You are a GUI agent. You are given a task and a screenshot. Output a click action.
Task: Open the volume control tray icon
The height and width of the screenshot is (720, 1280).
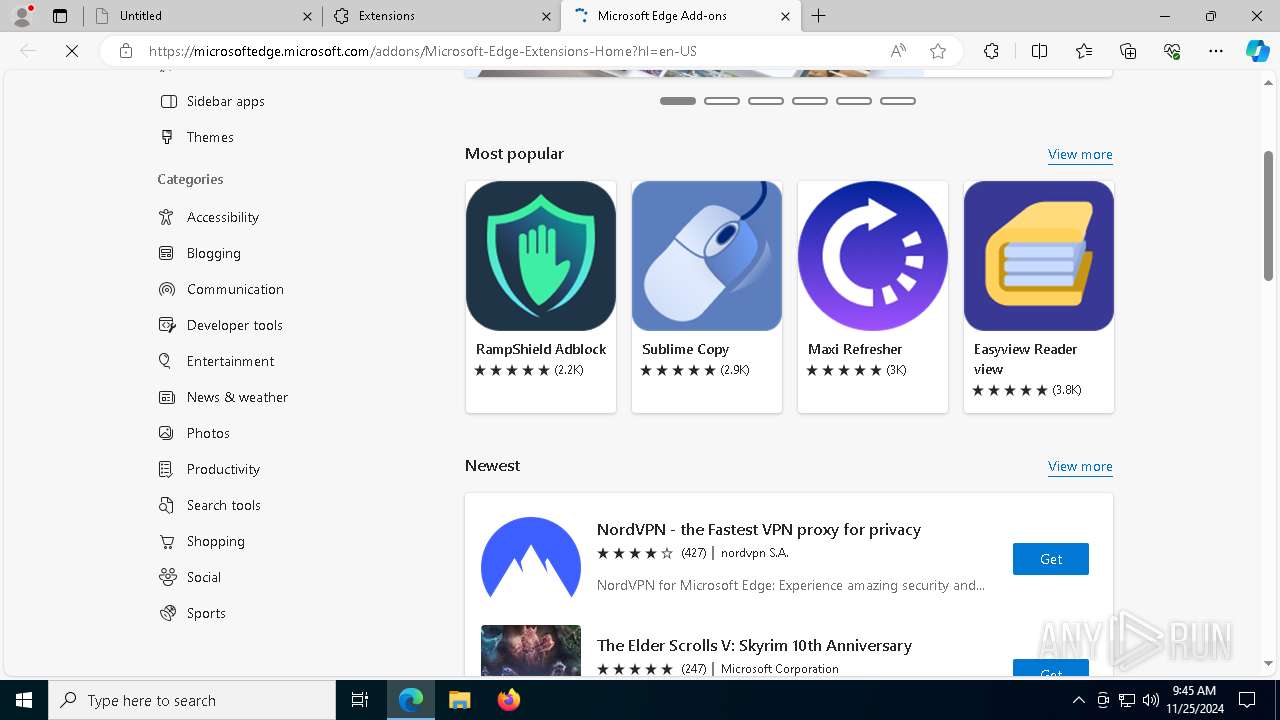point(1151,700)
